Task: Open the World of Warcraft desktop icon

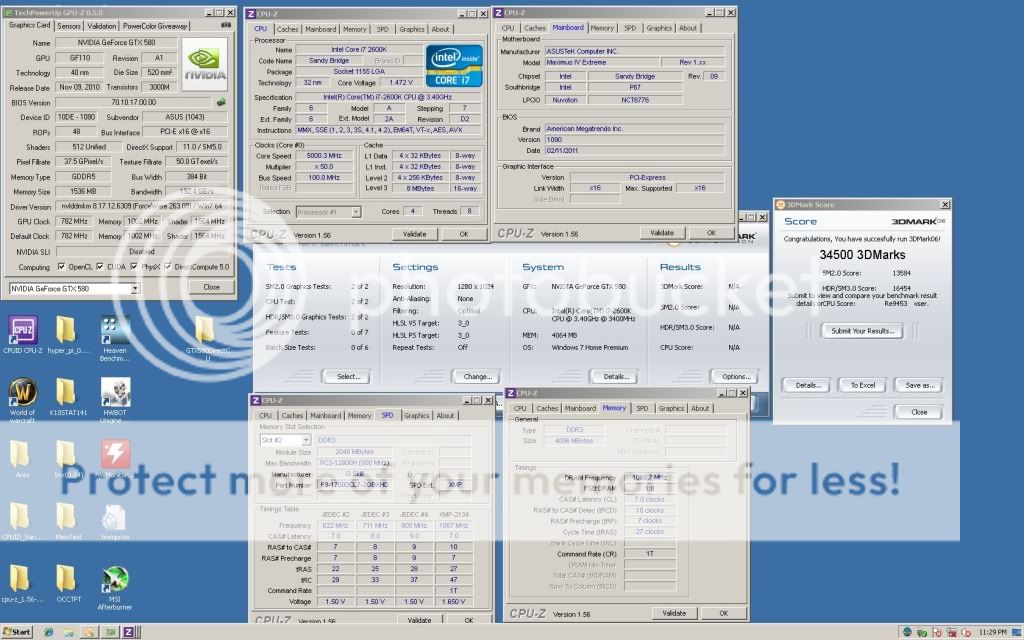Action: [x=22, y=392]
